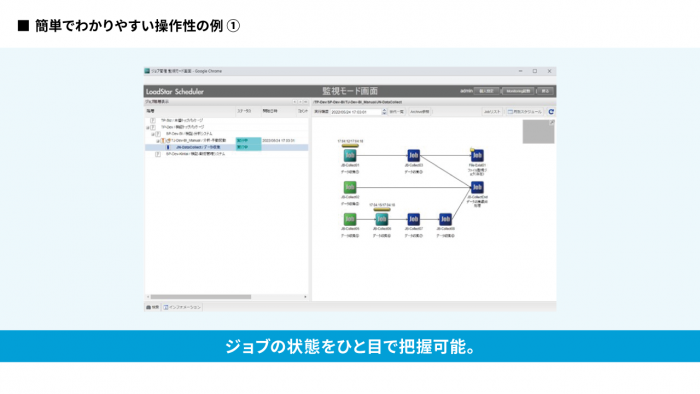Select the JN-DataCollect tree row
Screen dimensions: 700x394
226,147
